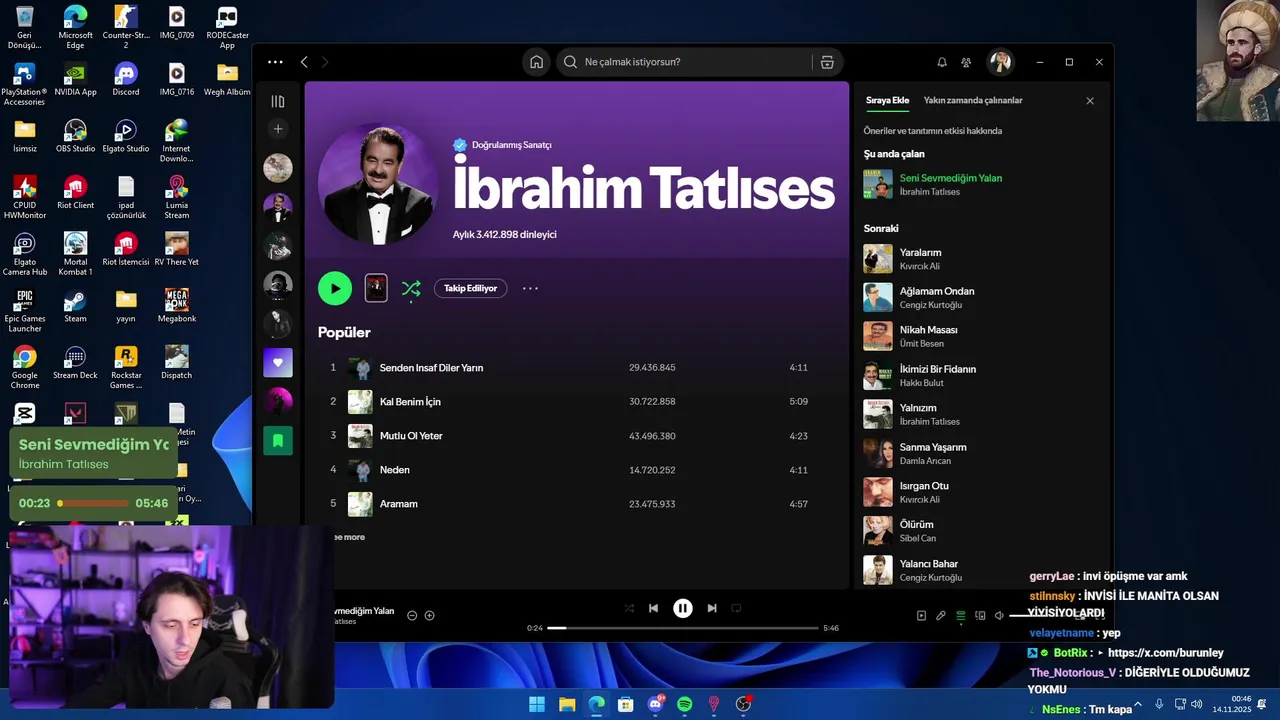Open the green bookmark Your Episodes tile
Image resolution: width=1280 pixels, height=720 pixels.
278,440
